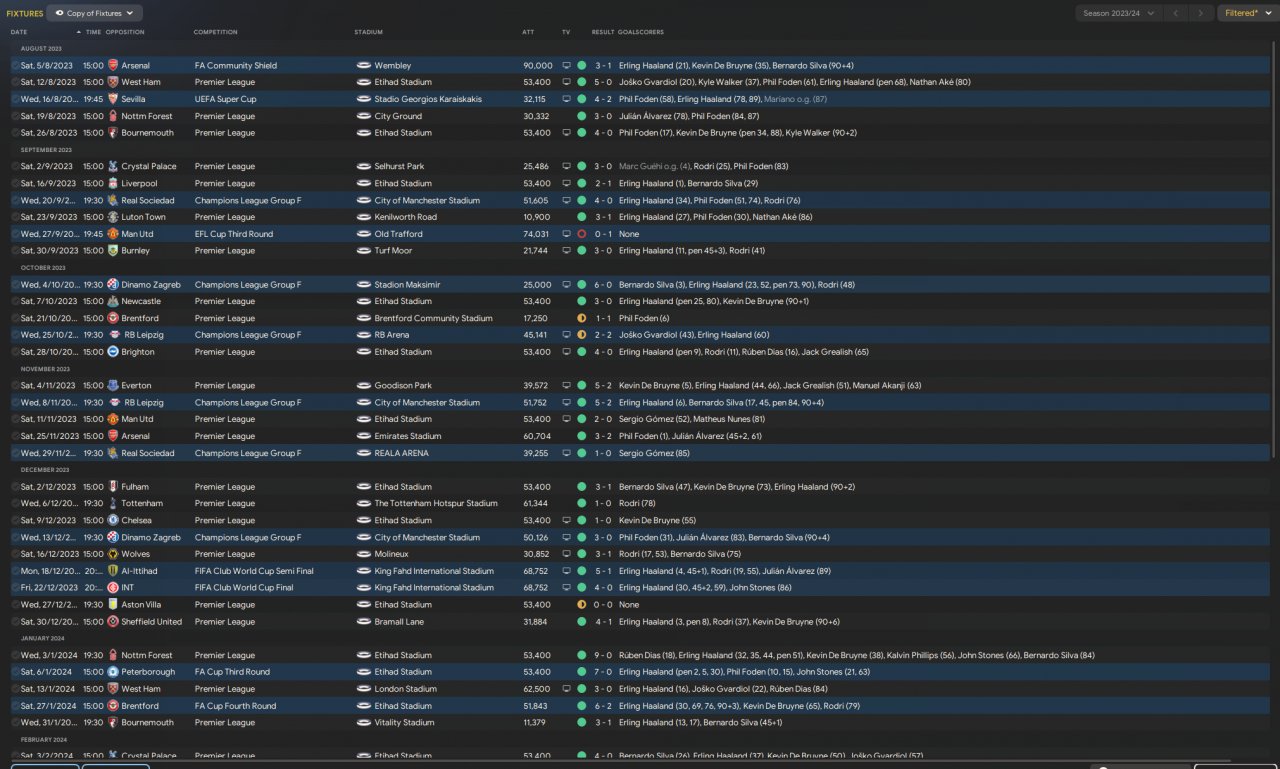
Task: Click the Al-Ittihad club badge
Action: coord(113,571)
